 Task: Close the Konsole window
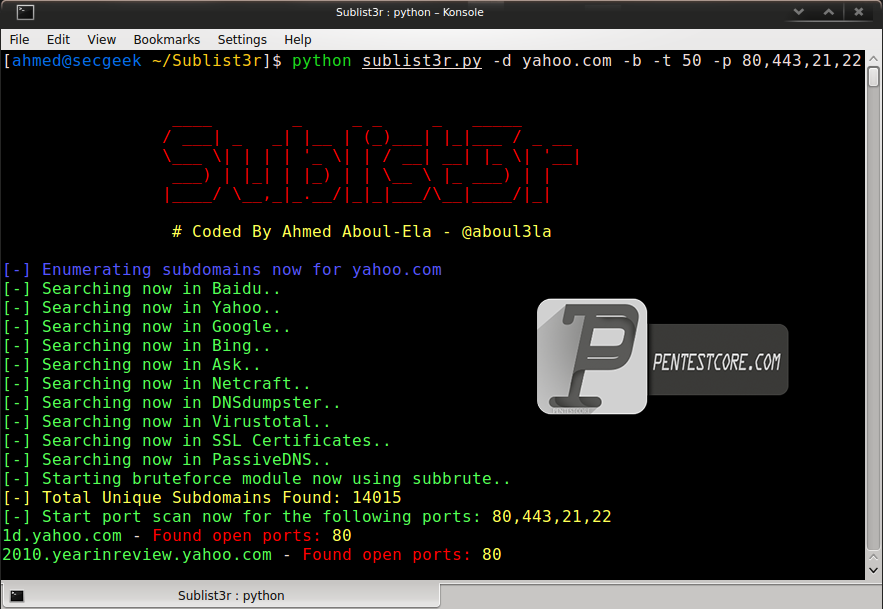(x=858, y=12)
